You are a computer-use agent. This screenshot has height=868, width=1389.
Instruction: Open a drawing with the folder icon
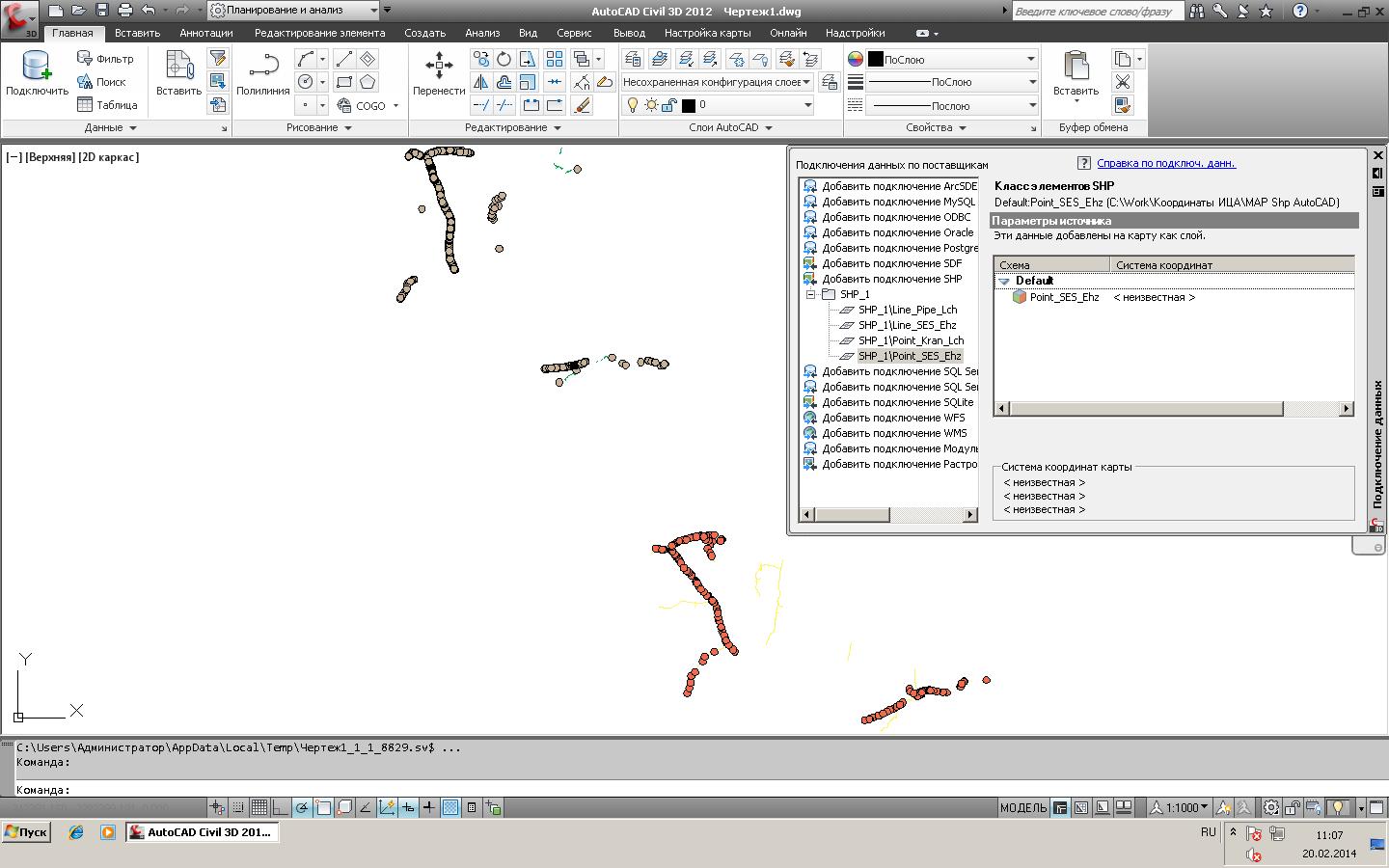78,11
